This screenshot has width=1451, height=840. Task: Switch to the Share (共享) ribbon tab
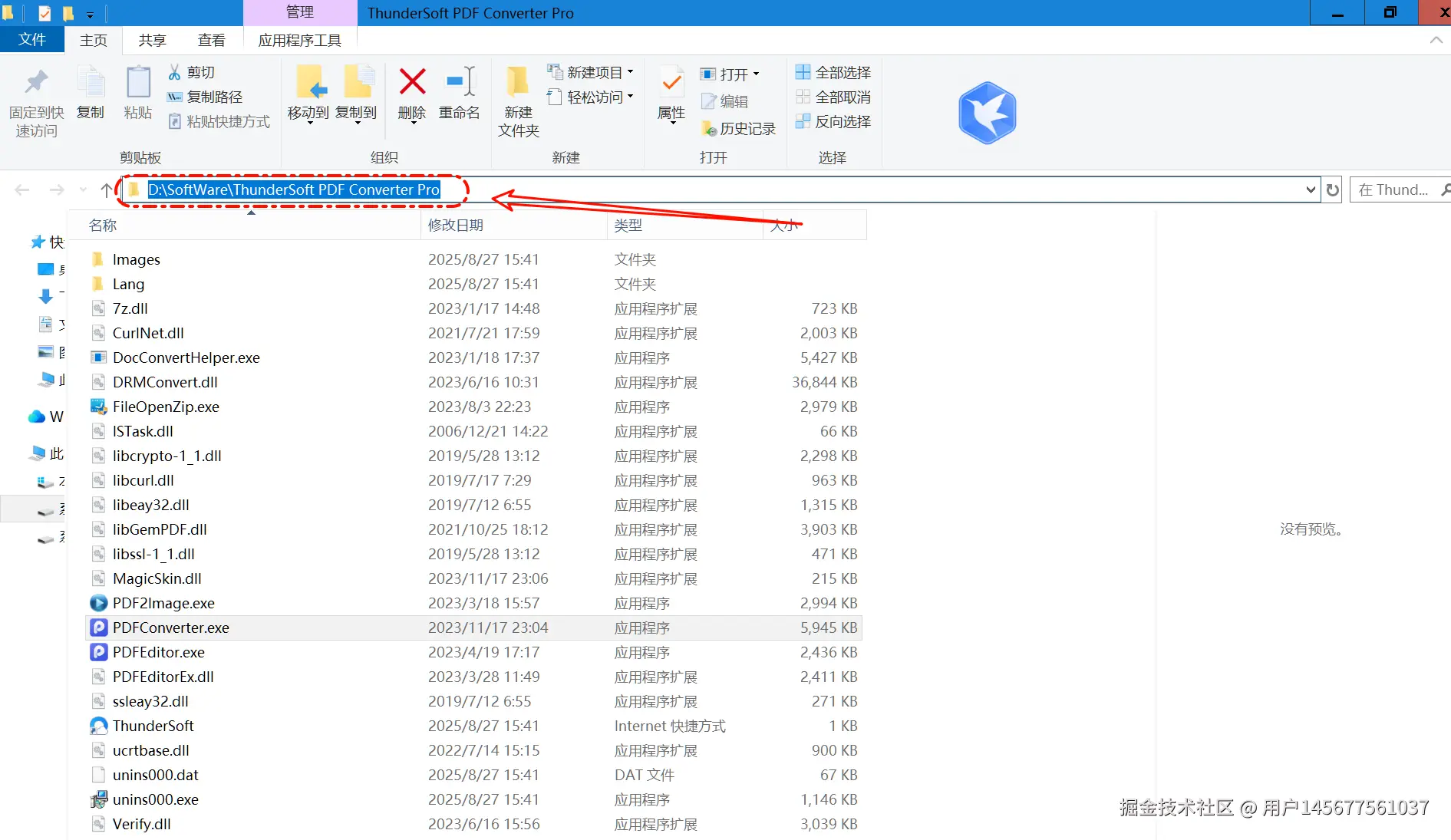click(152, 40)
